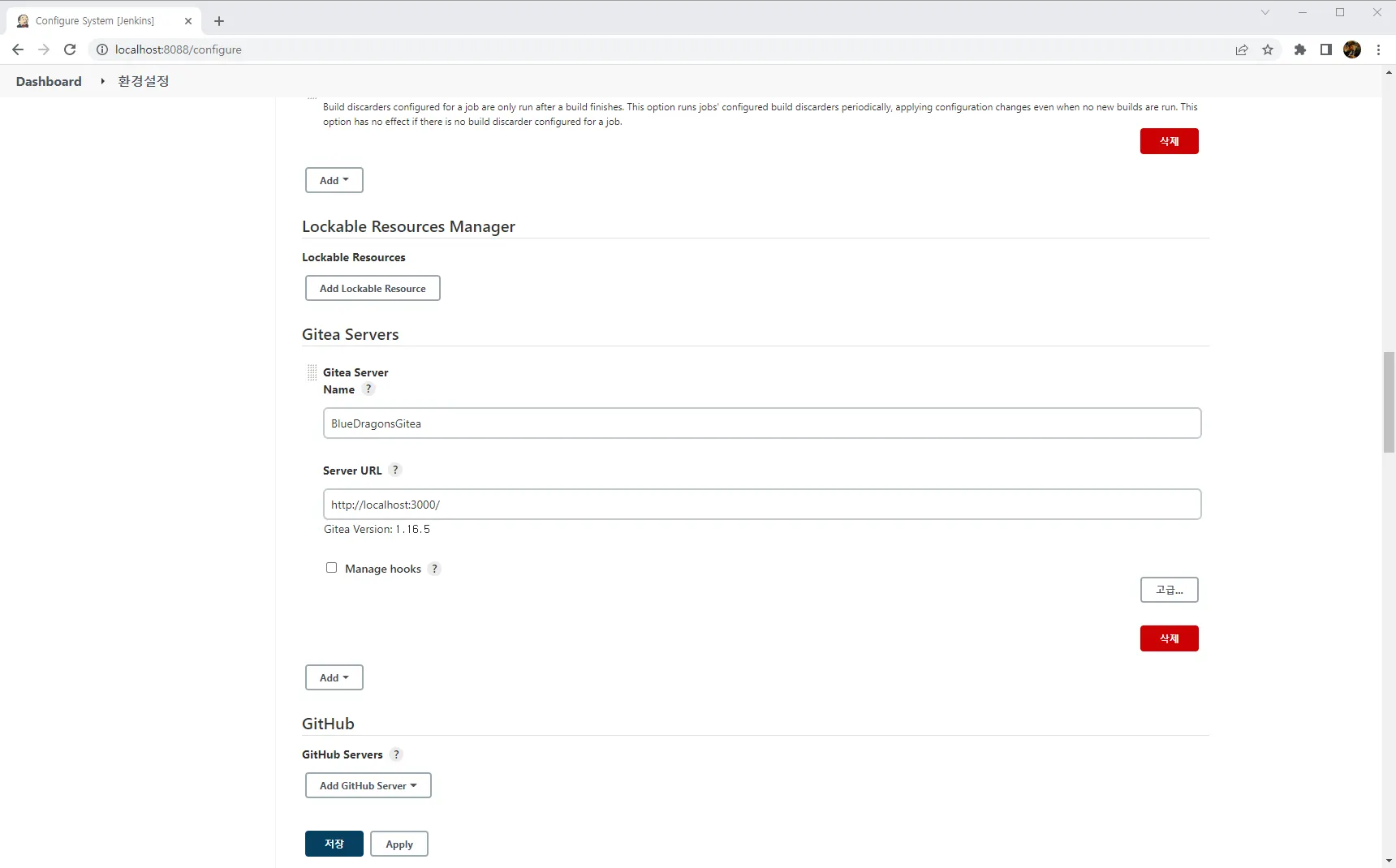Viewport: 1396px width, 868px height.
Task: Open the Add dropdown above Lockable Resources Manager
Action: 334,180
